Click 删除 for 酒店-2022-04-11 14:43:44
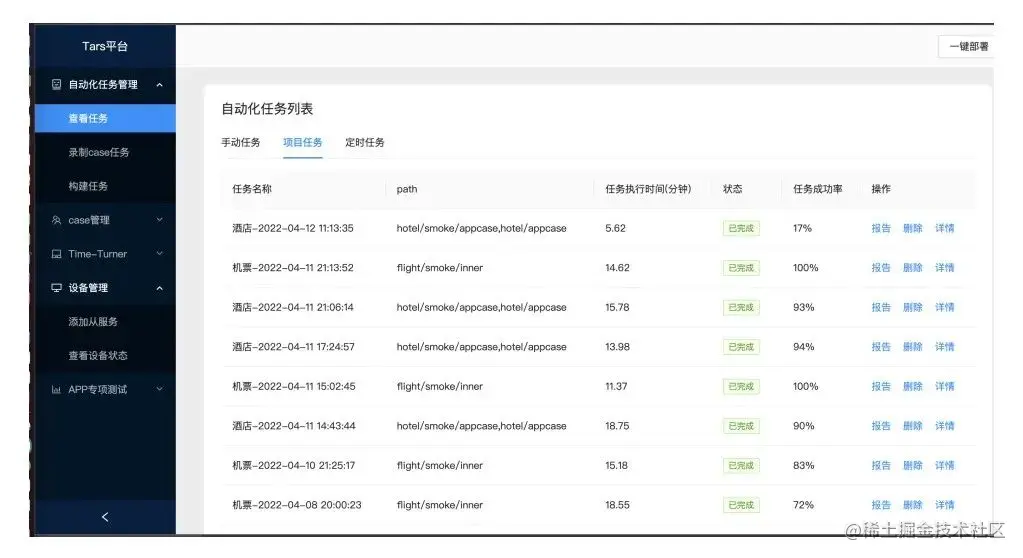This screenshot has height=558, width=1023. [913, 426]
